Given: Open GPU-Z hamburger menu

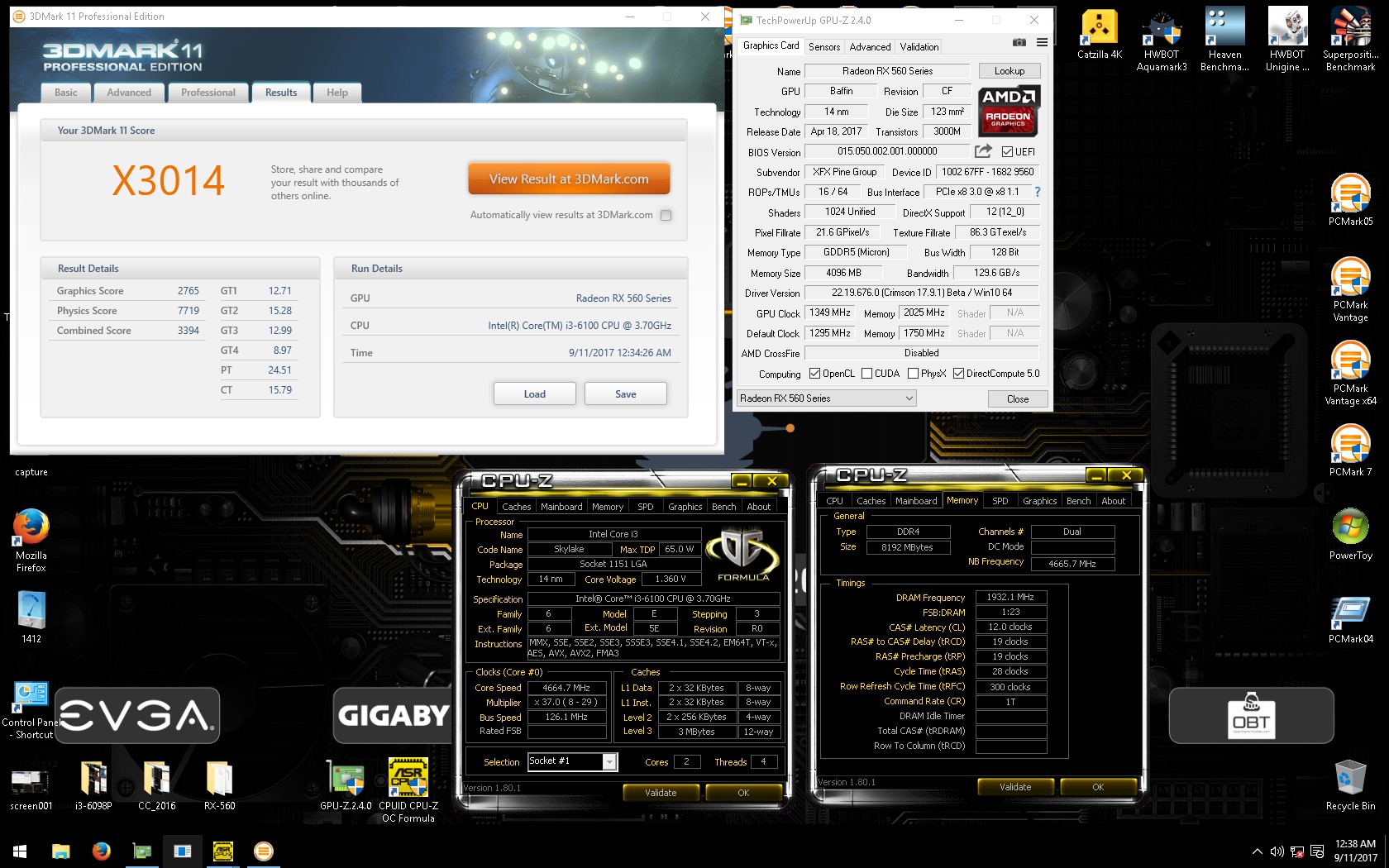Looking at the screenshot, I should pos(1042,42).
